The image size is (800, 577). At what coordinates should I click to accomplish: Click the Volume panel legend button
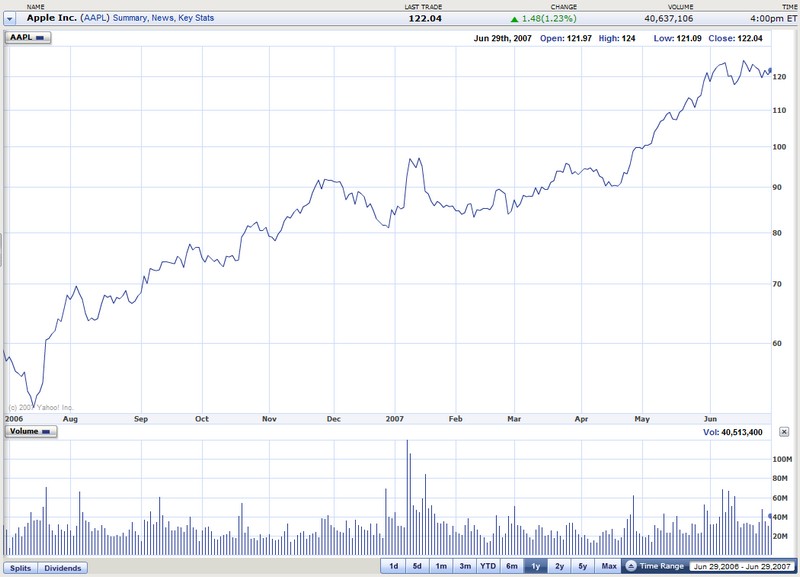(31, 432)
